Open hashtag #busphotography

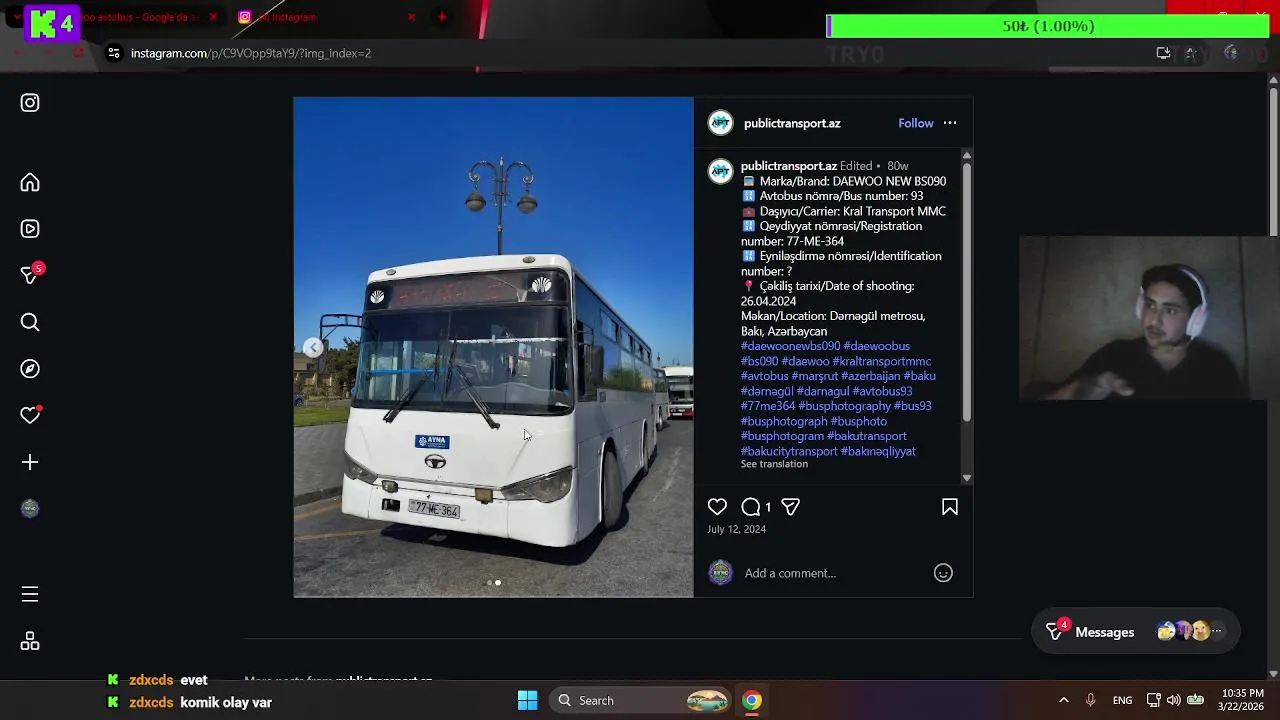tap(844, 406)
